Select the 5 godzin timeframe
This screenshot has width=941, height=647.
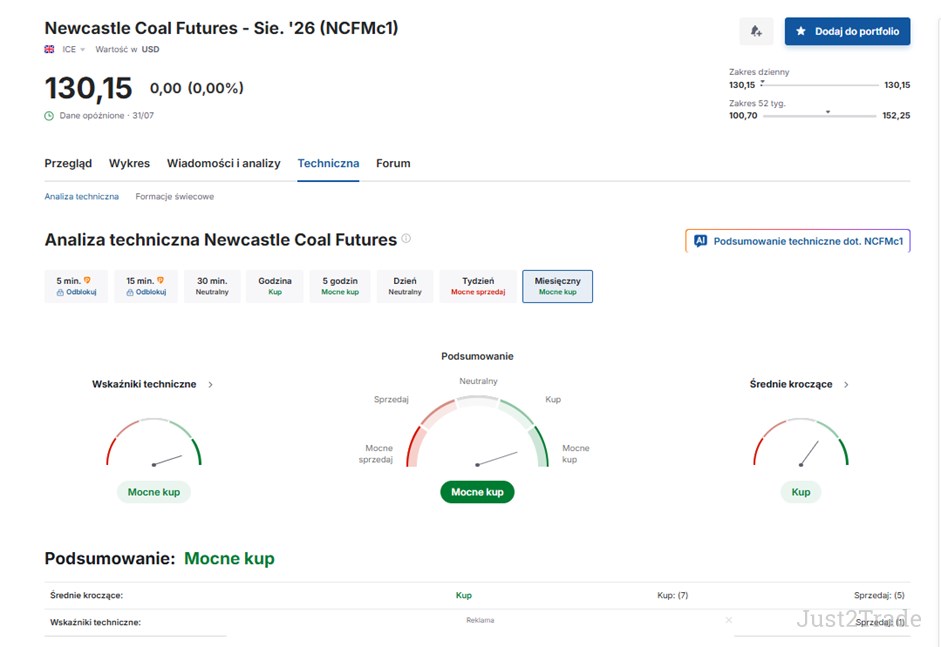coord(340,286)
